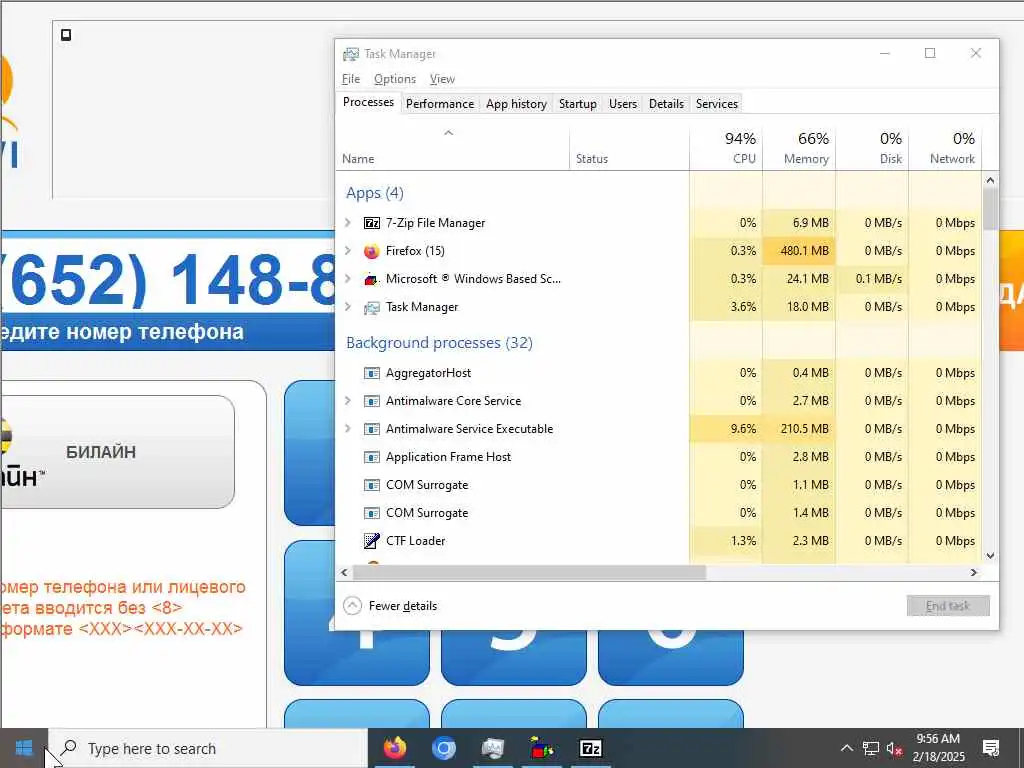Open the Options menu
This screenshot has height=768, width=1024.
(394, 79)
